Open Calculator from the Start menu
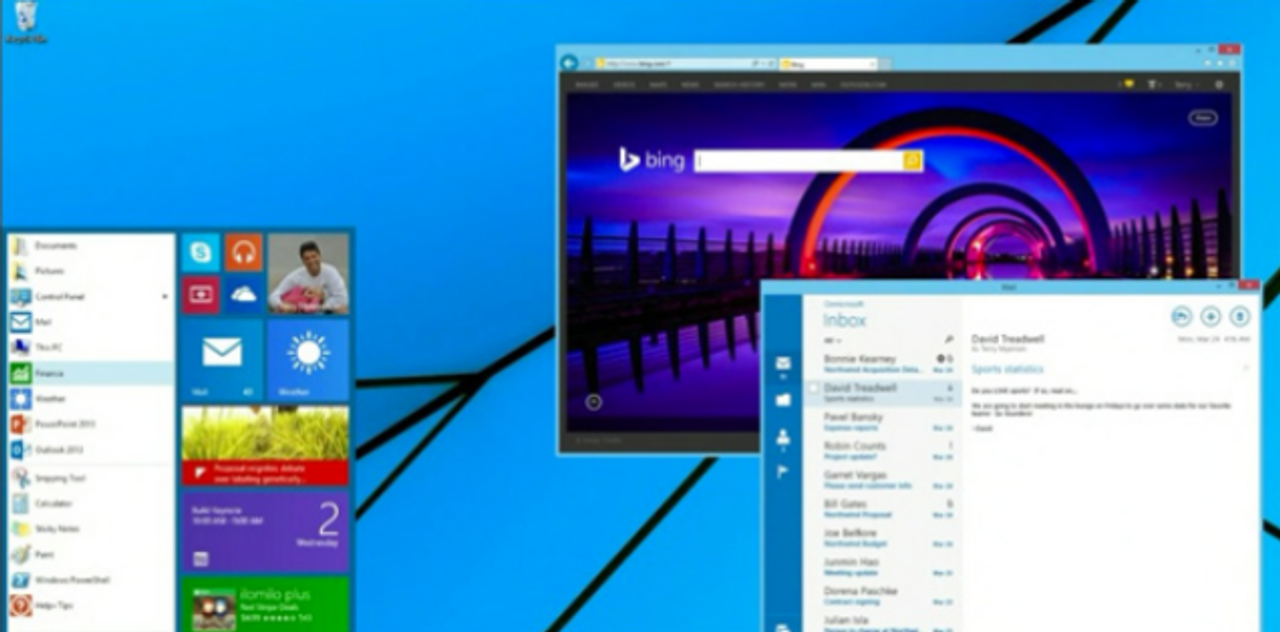This screenshot has width=1280, height=632. [91, 504]
